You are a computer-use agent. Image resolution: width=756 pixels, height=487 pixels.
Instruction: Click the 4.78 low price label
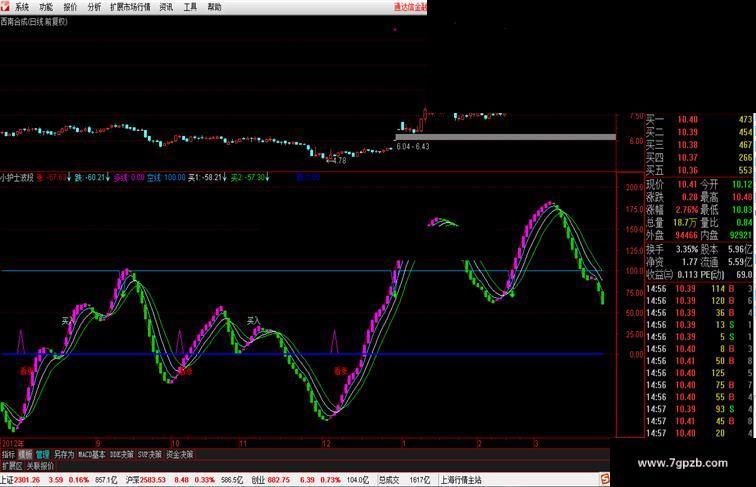tap(338, 161)
